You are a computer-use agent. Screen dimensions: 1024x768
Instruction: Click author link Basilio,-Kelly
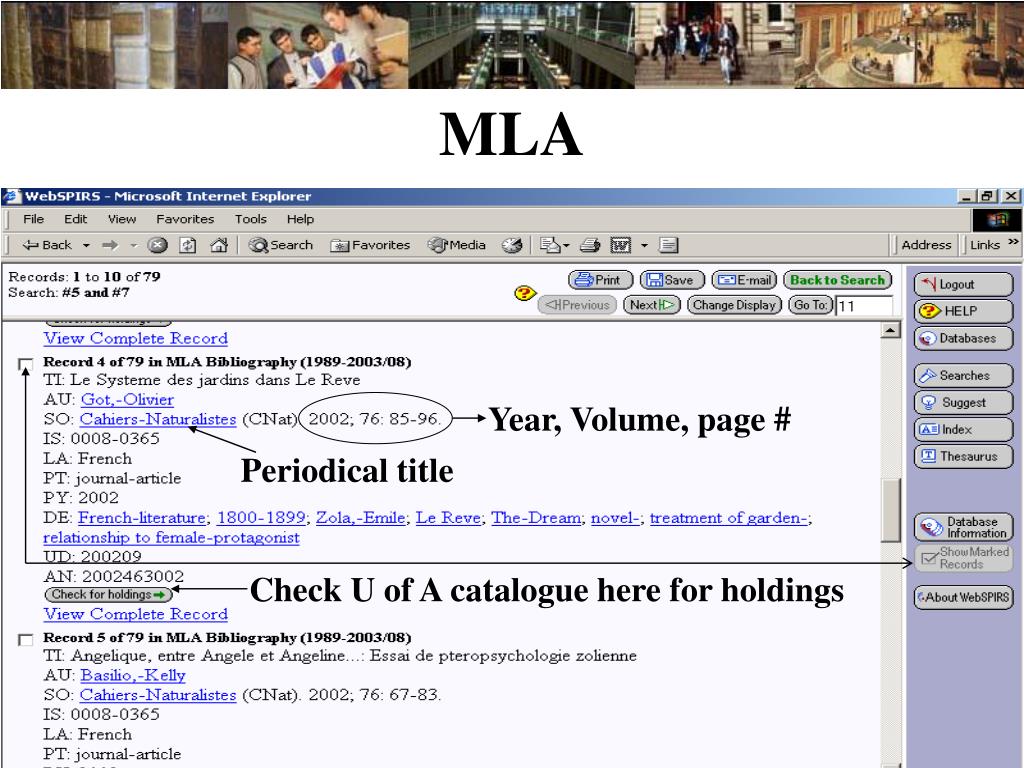133,675
